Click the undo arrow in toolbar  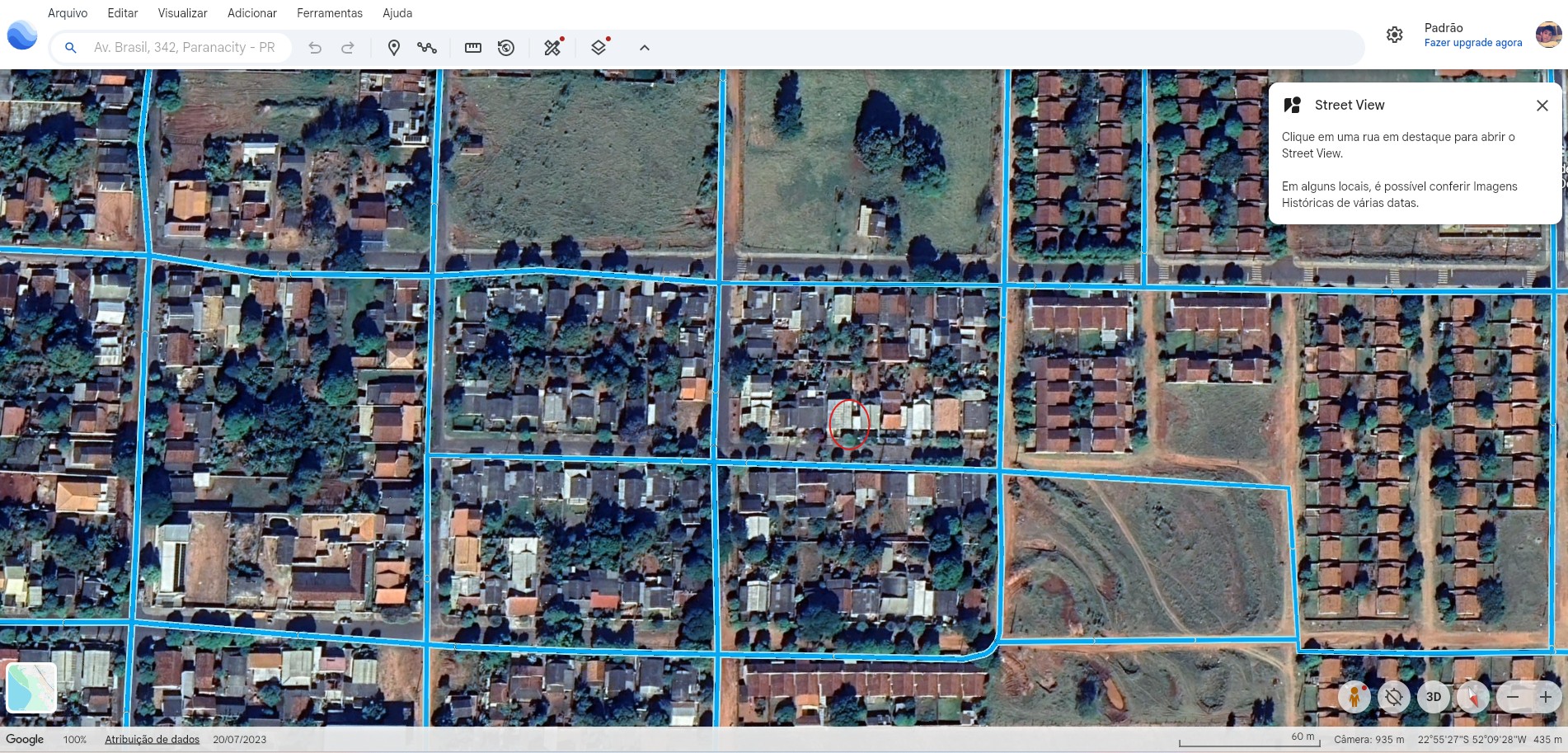click(315, 48)
